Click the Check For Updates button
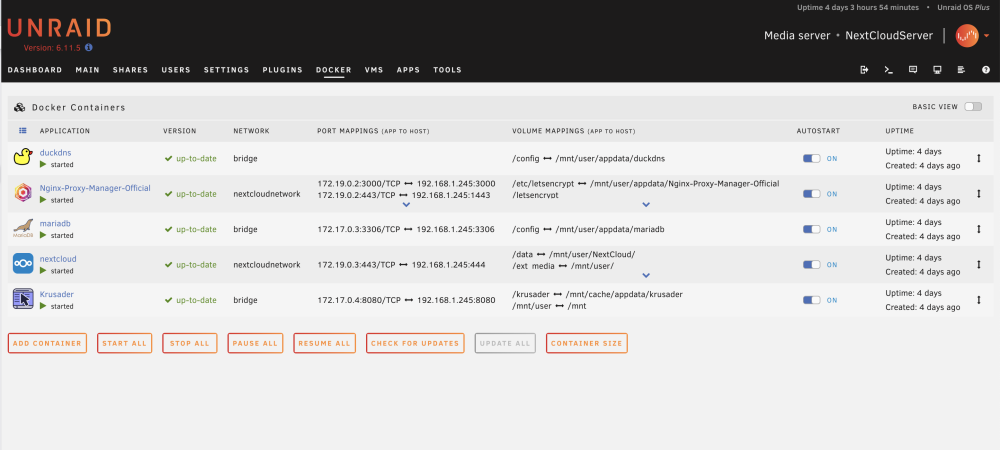 click(x=415, y=343)
